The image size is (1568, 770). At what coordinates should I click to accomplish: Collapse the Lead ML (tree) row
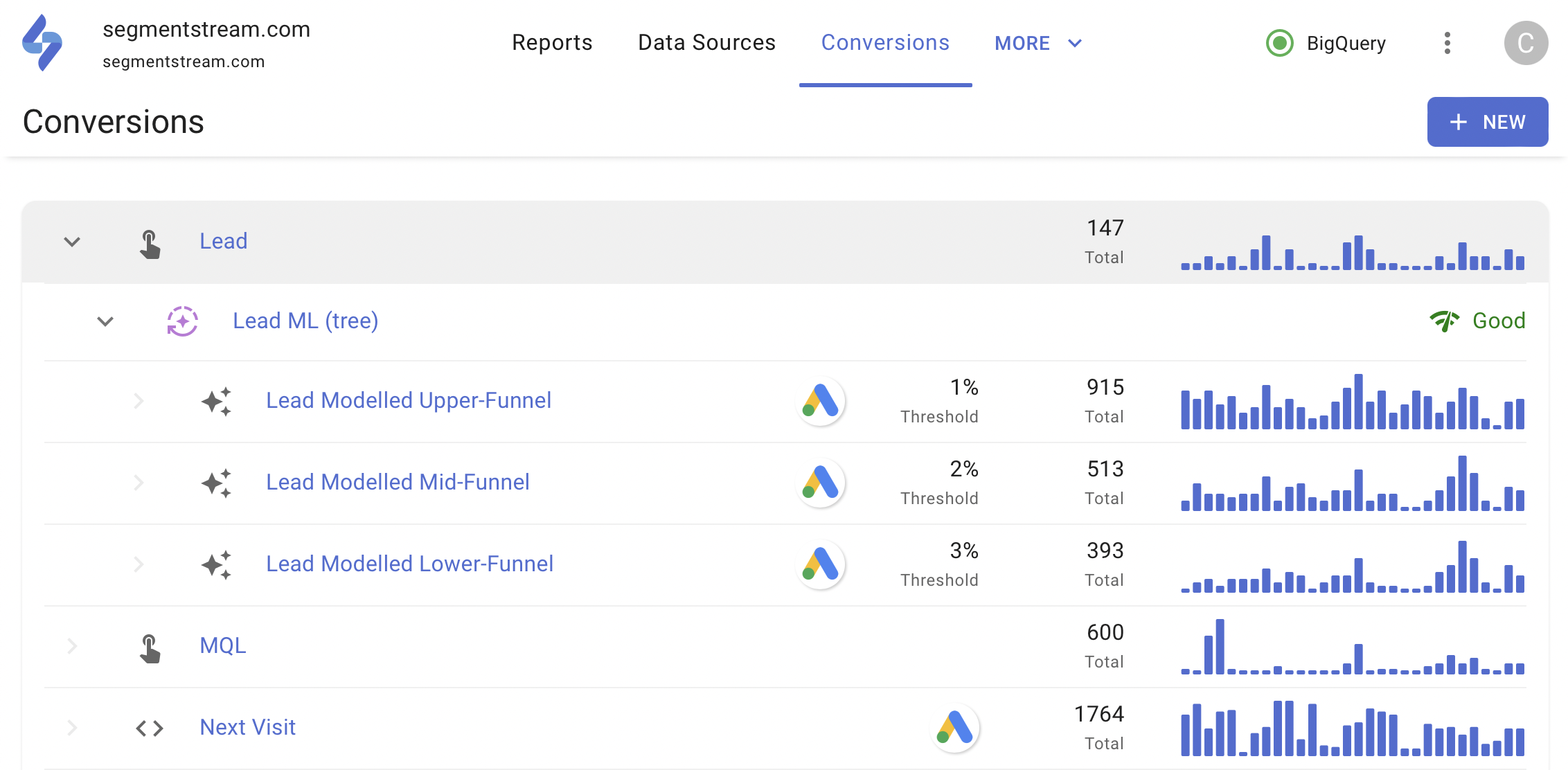coord(105,321)
